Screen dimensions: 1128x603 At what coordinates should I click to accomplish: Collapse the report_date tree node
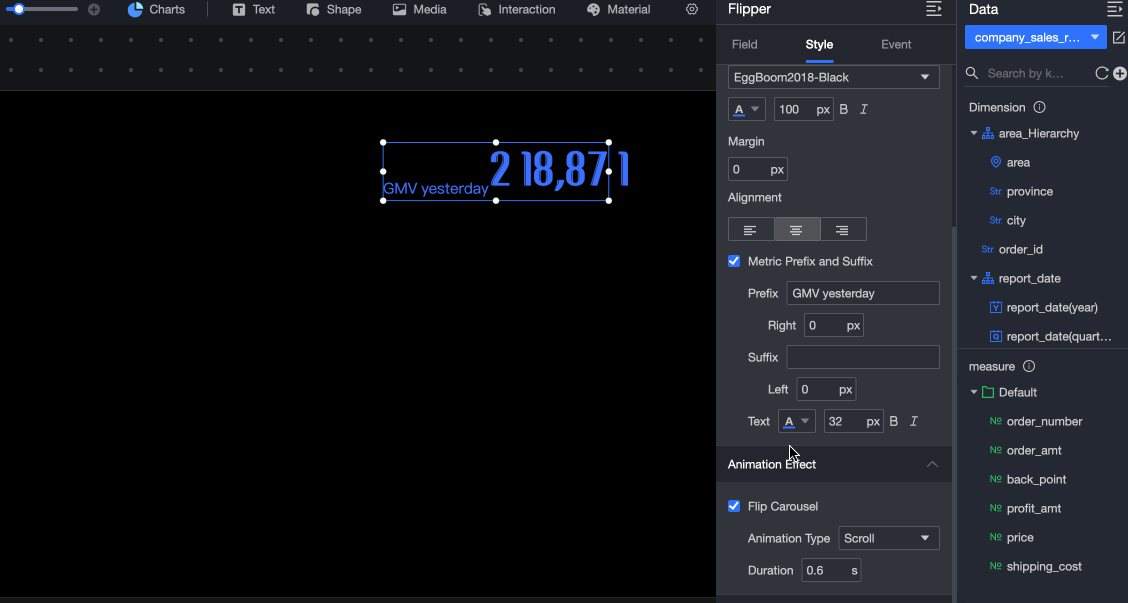tap(974, 278)
